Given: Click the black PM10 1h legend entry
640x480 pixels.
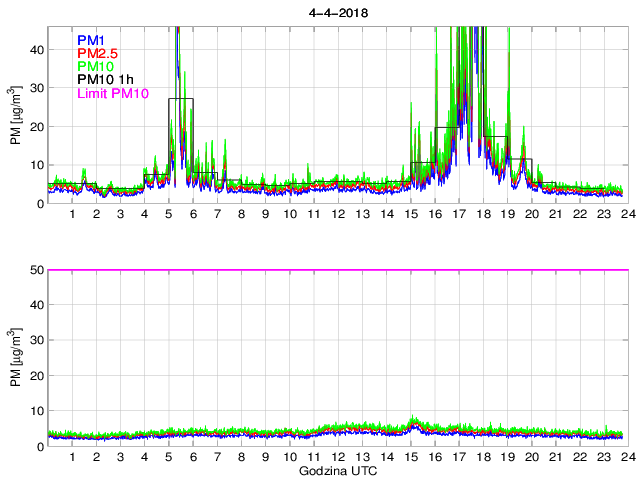Looking at the screenshot, I should click(106, 80).
